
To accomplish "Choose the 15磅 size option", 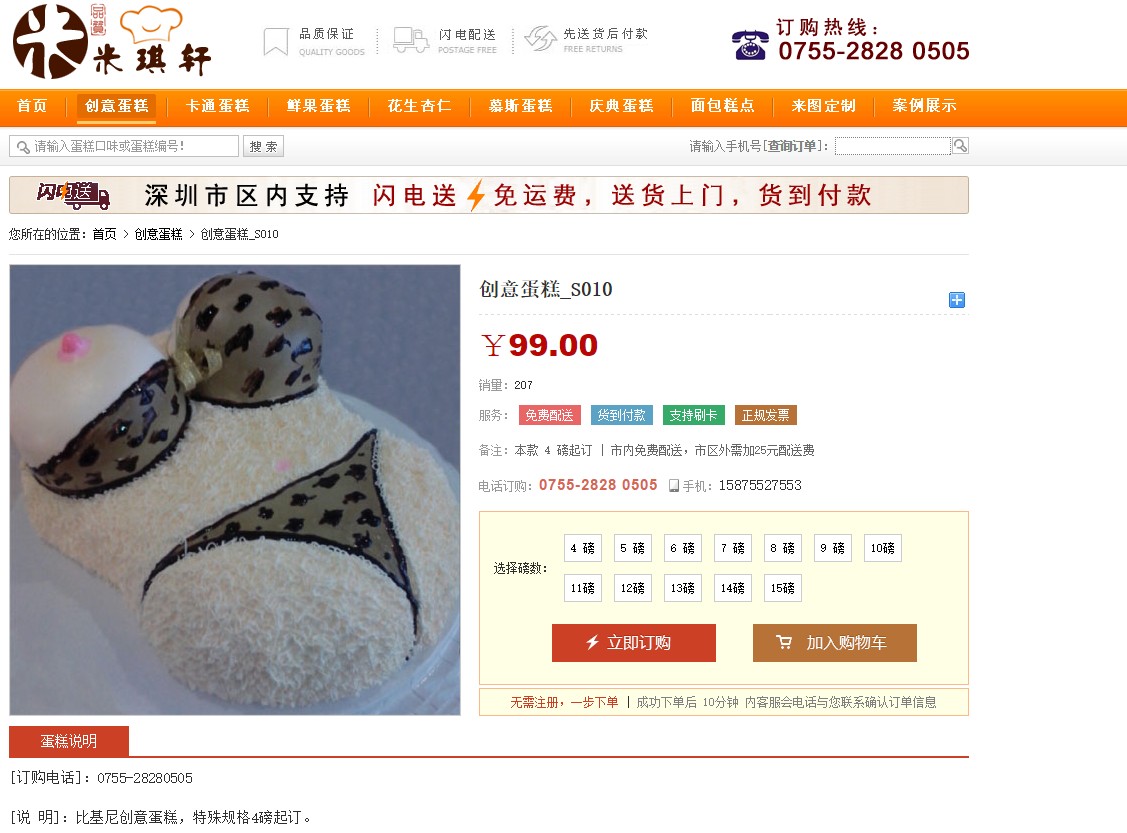I will [x=783, y=588].
